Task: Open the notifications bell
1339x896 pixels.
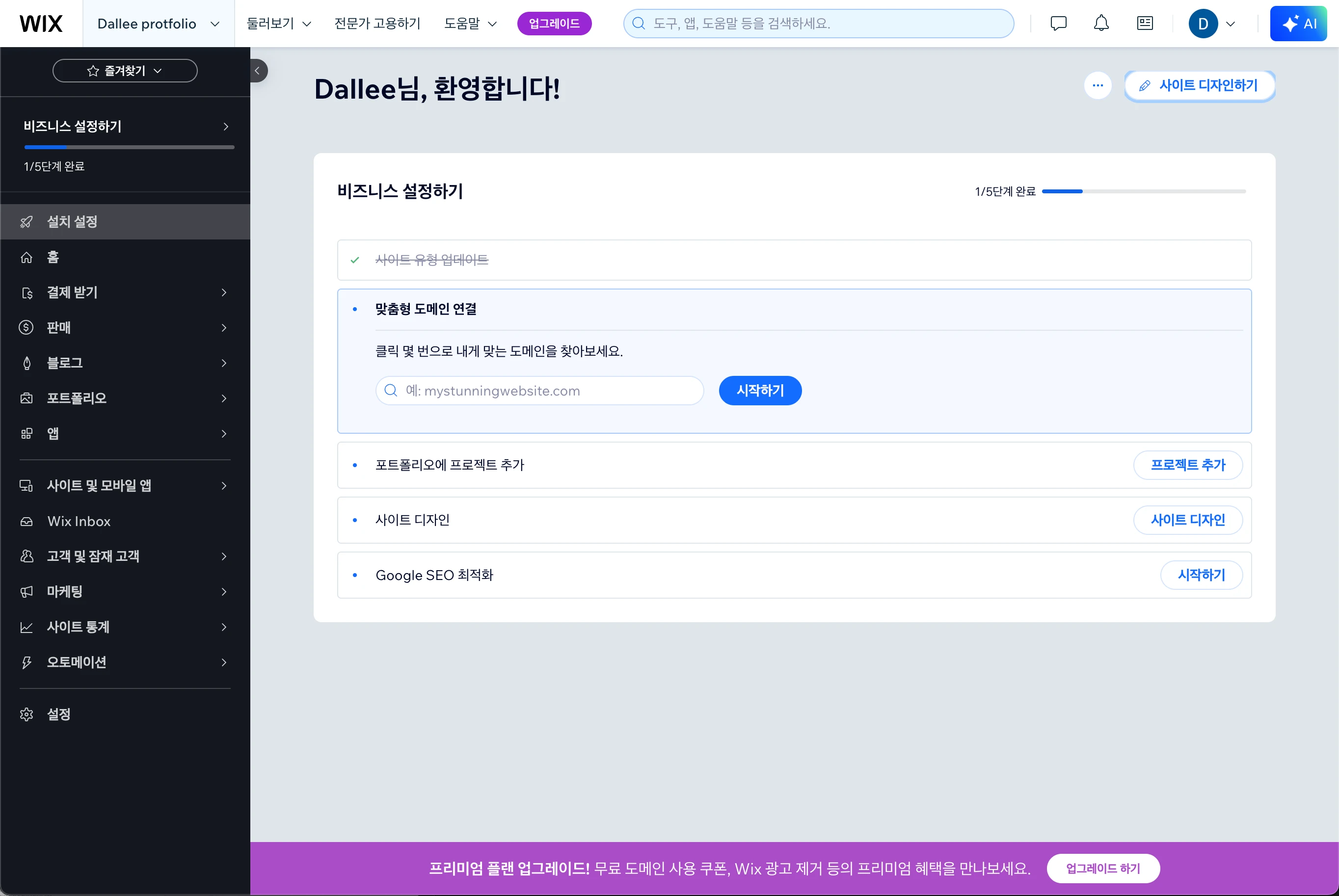Action: 1101,24
